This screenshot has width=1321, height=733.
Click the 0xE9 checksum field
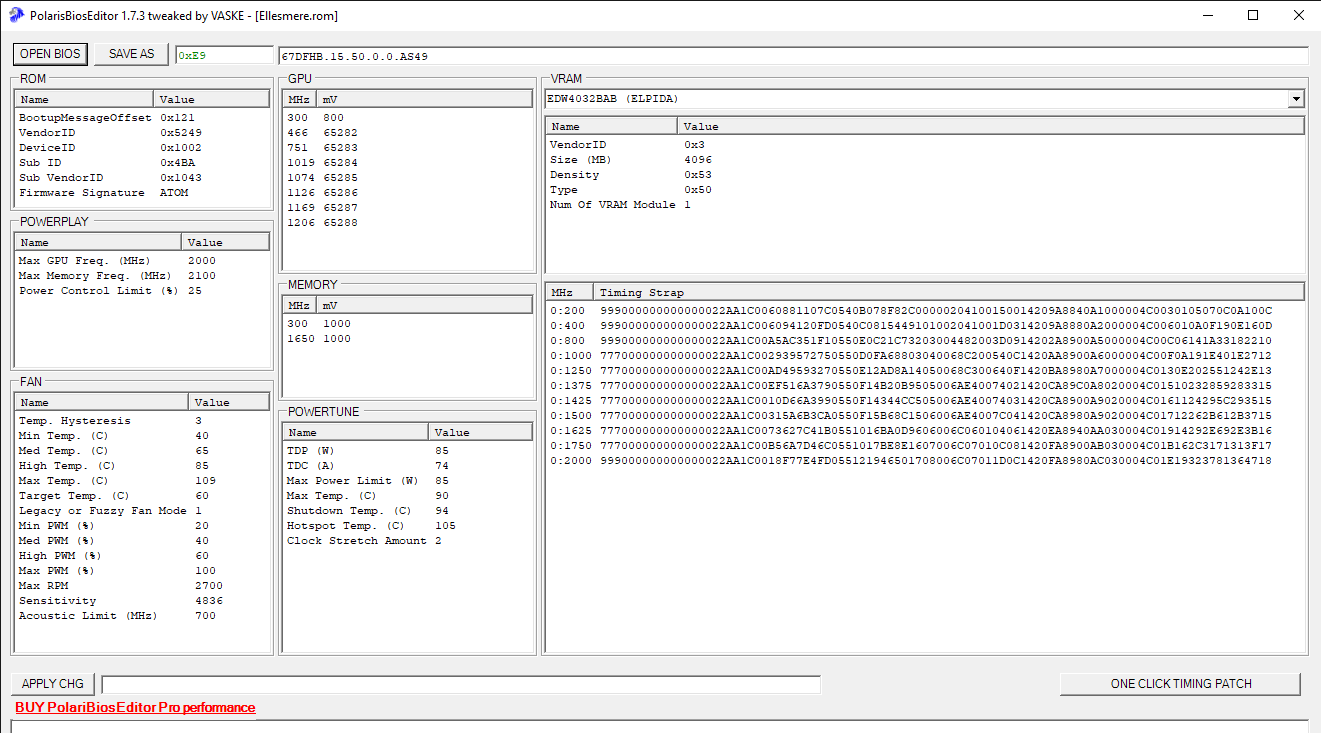(x=224, y=56)
